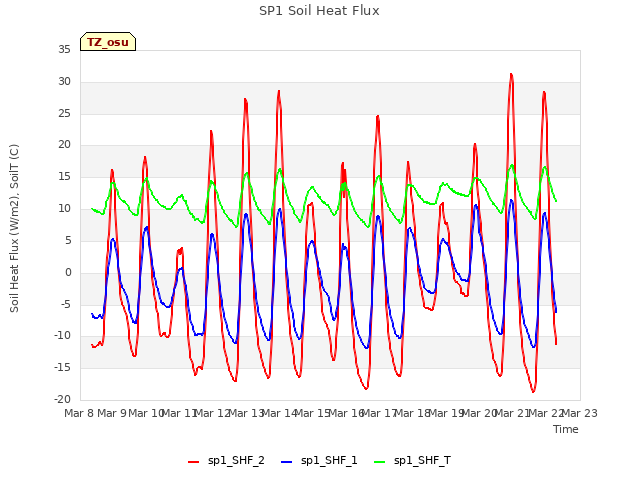640x480 pixels.
Task: Click the 25 y-axis tick label
Action: pyautogui.click(x=64, y=113)
